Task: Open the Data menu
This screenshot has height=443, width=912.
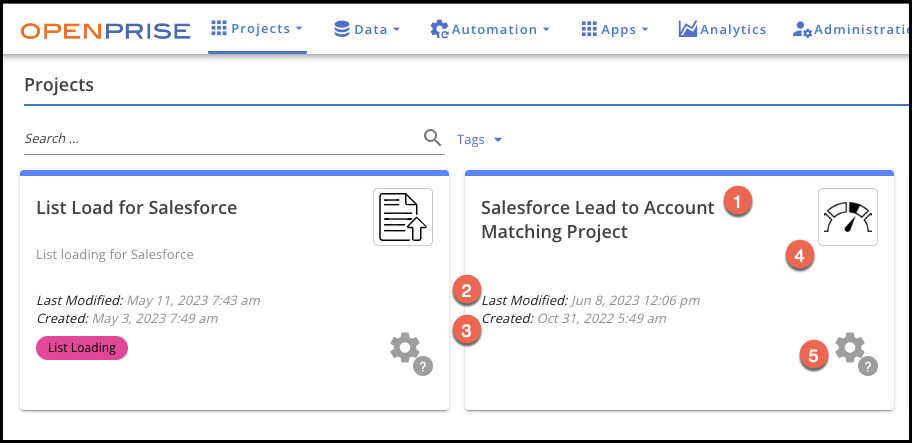Action: click(367, 29)
